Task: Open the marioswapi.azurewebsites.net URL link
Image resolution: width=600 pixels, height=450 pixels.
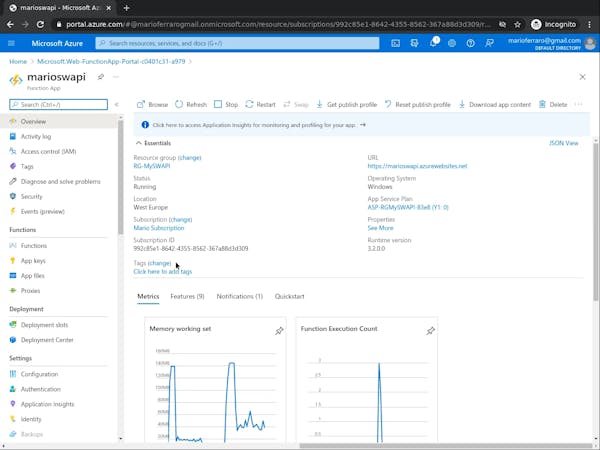Action: 417,166
